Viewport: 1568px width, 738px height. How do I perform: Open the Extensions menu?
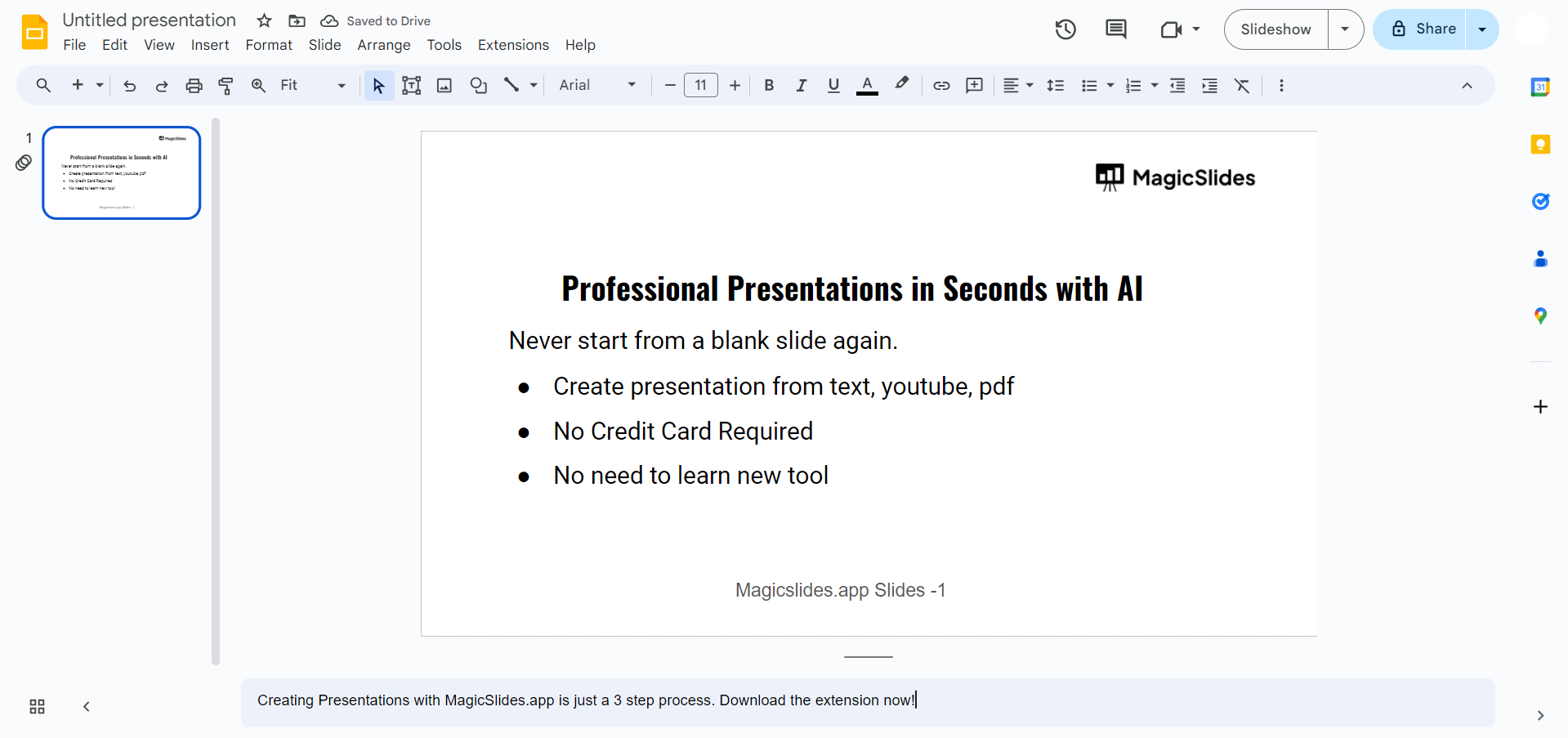513,45
